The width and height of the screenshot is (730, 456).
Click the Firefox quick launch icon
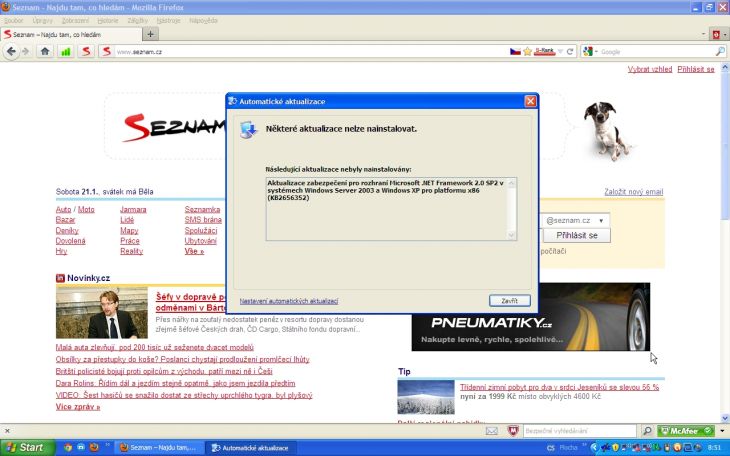pos(94,447)
